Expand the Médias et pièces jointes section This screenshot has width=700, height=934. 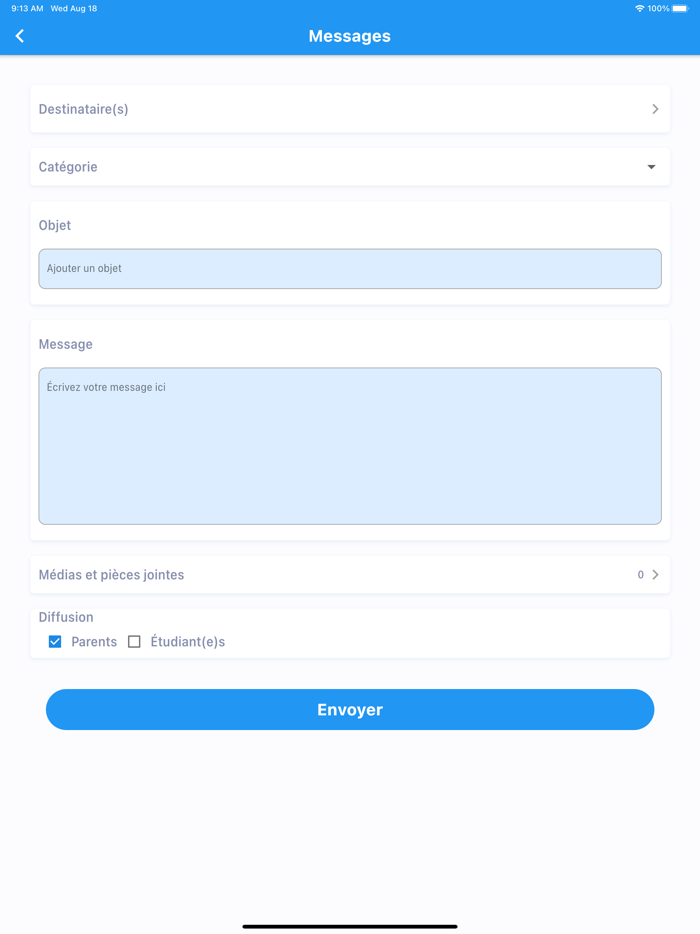pos(350,575)
